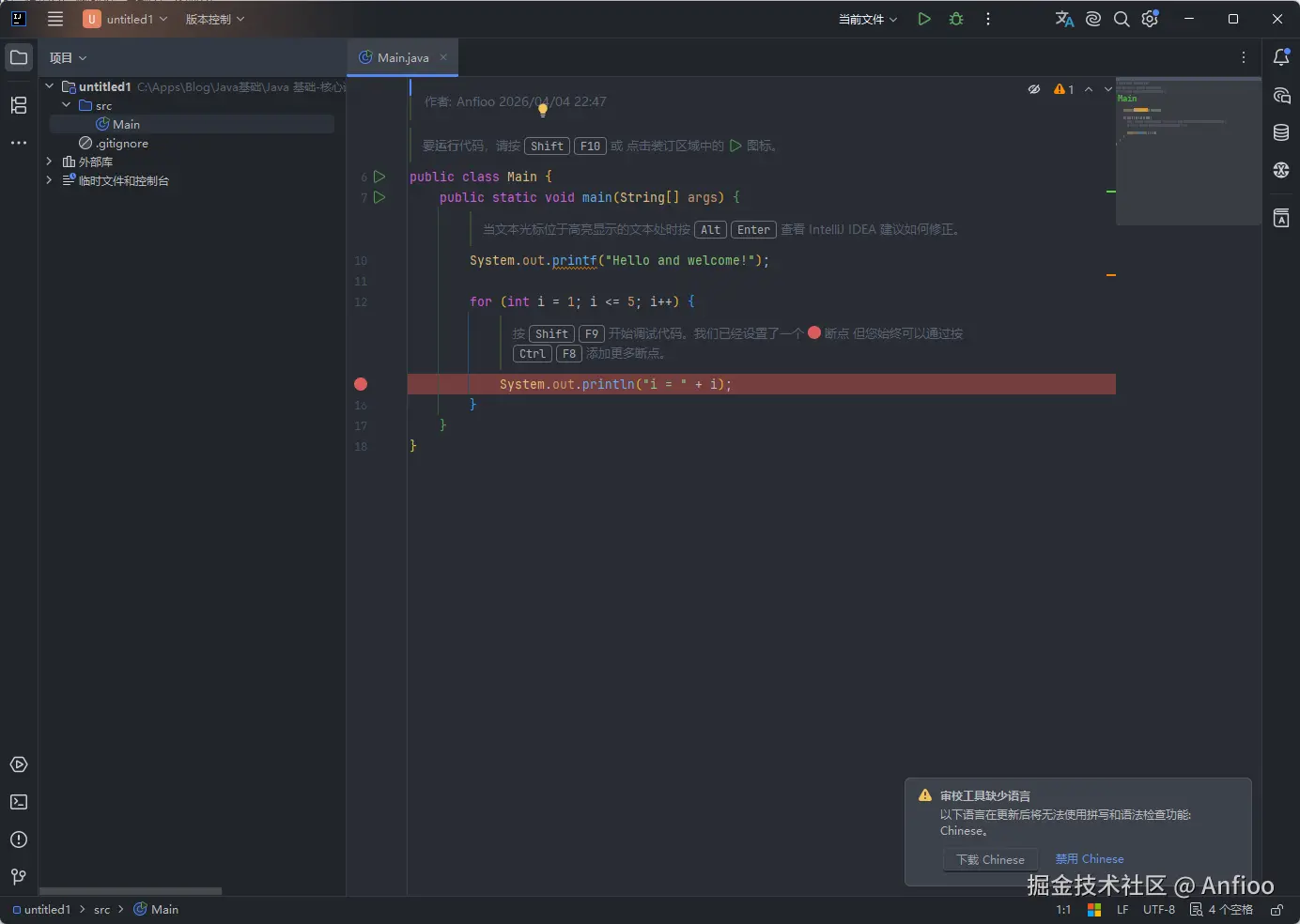Toggle the read-only lock icon in status bar
This screenshot has width=1300, height=924.
point(1277,910)
